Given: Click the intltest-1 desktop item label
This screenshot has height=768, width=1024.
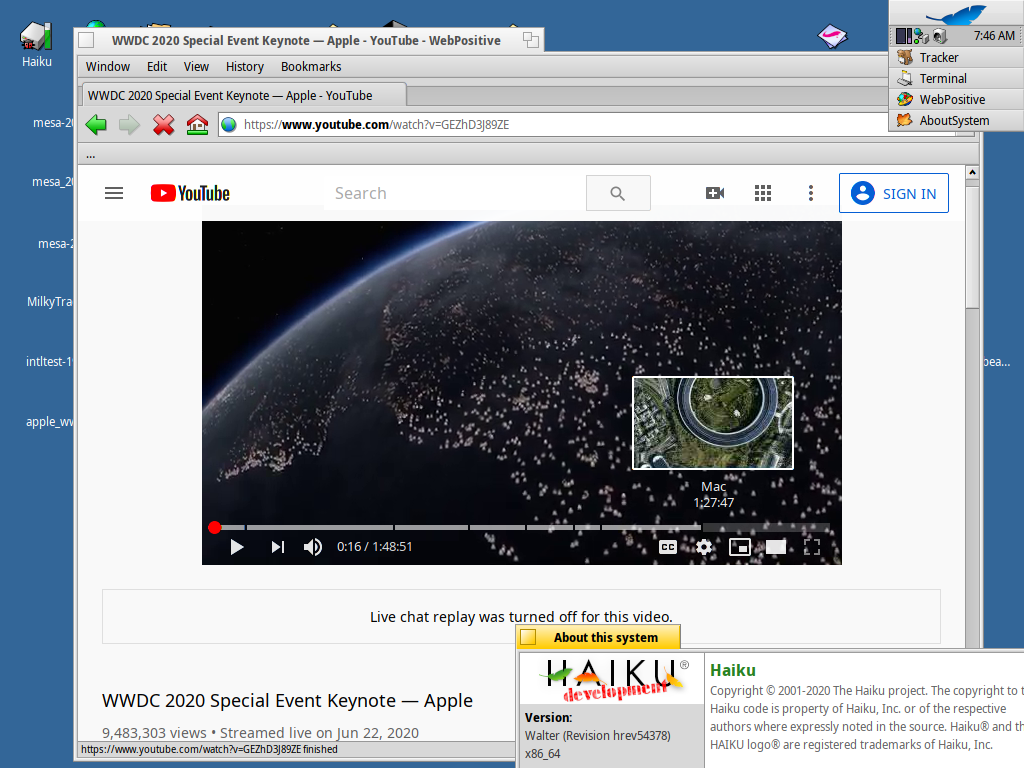Looking at the screenshot, I should pos(49,362).
